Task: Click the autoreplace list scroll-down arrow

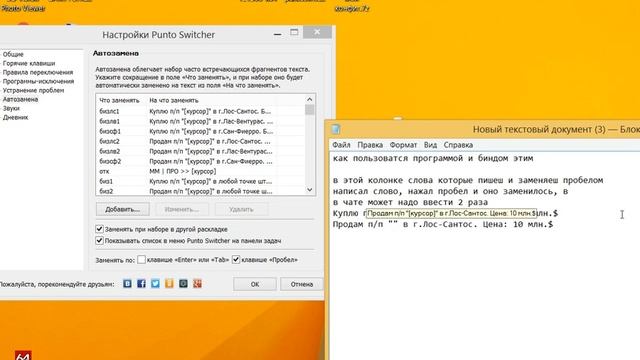Action: point(310,190)
